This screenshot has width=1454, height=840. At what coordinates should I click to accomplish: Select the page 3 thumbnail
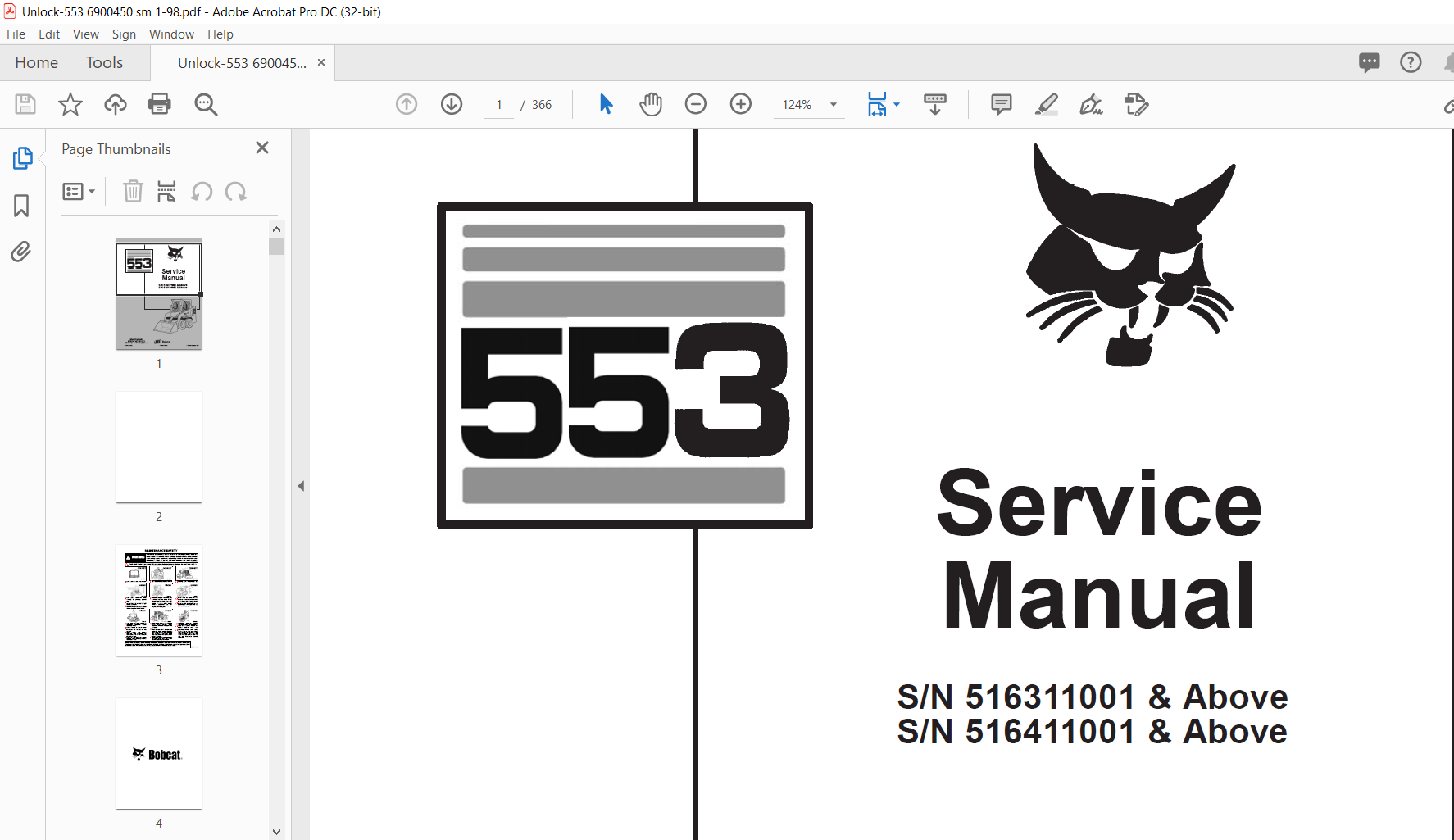click(159, 601)
